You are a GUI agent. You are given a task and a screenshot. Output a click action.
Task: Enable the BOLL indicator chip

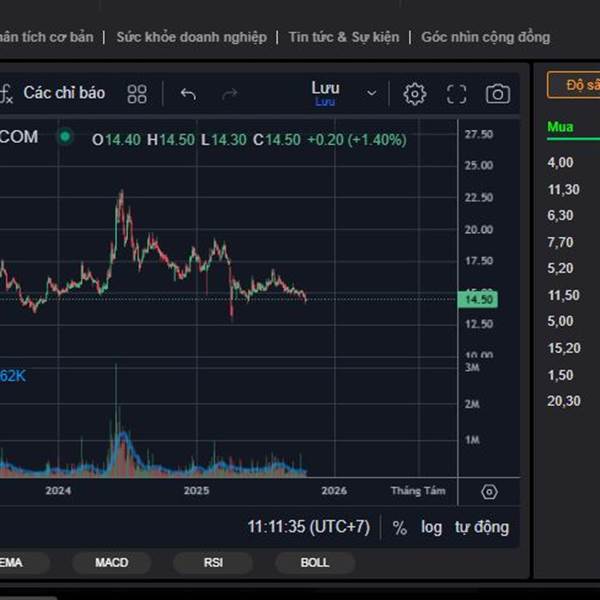(x=315, y=562)
